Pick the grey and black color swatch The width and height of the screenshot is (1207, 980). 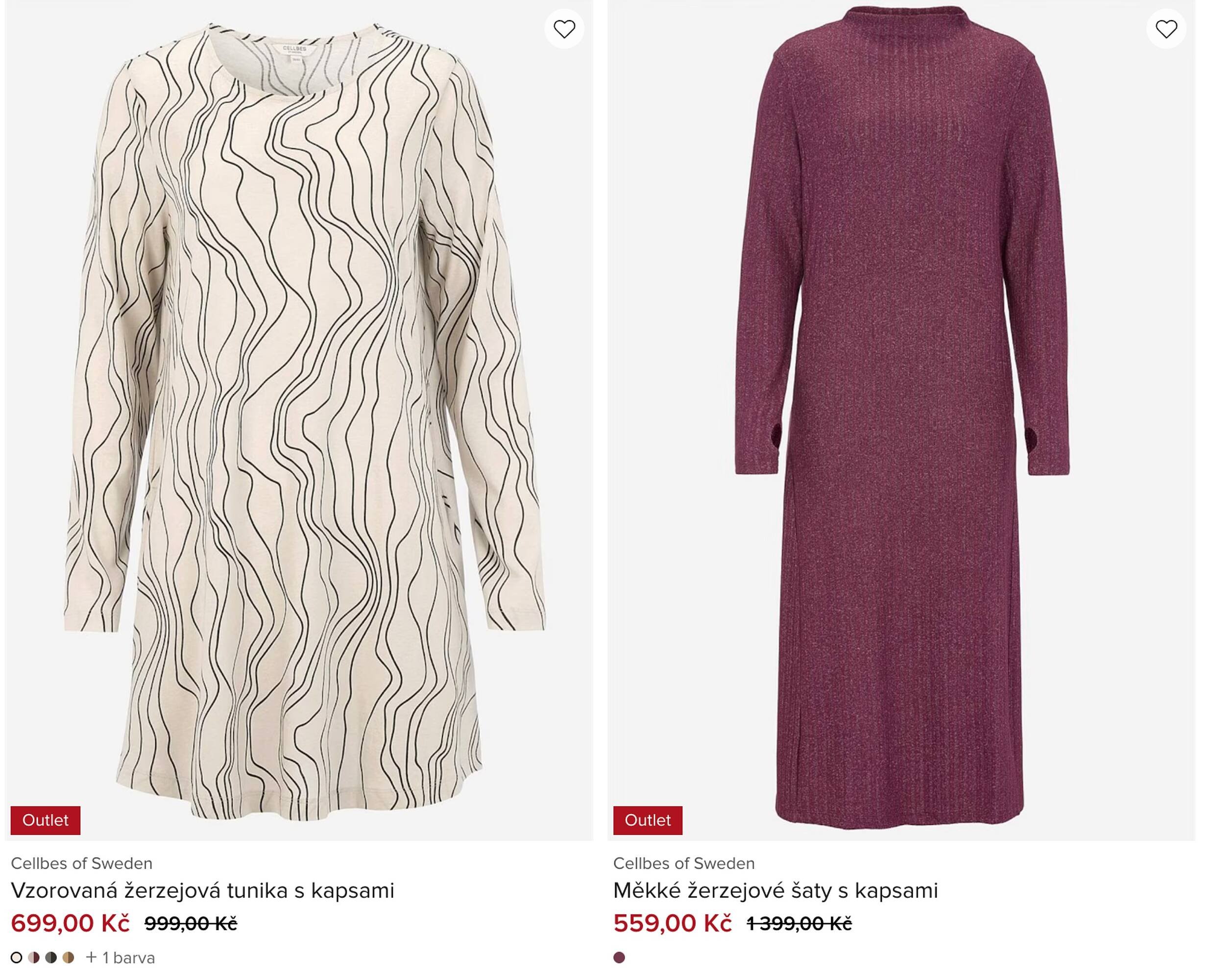click(x=51, y=957)
